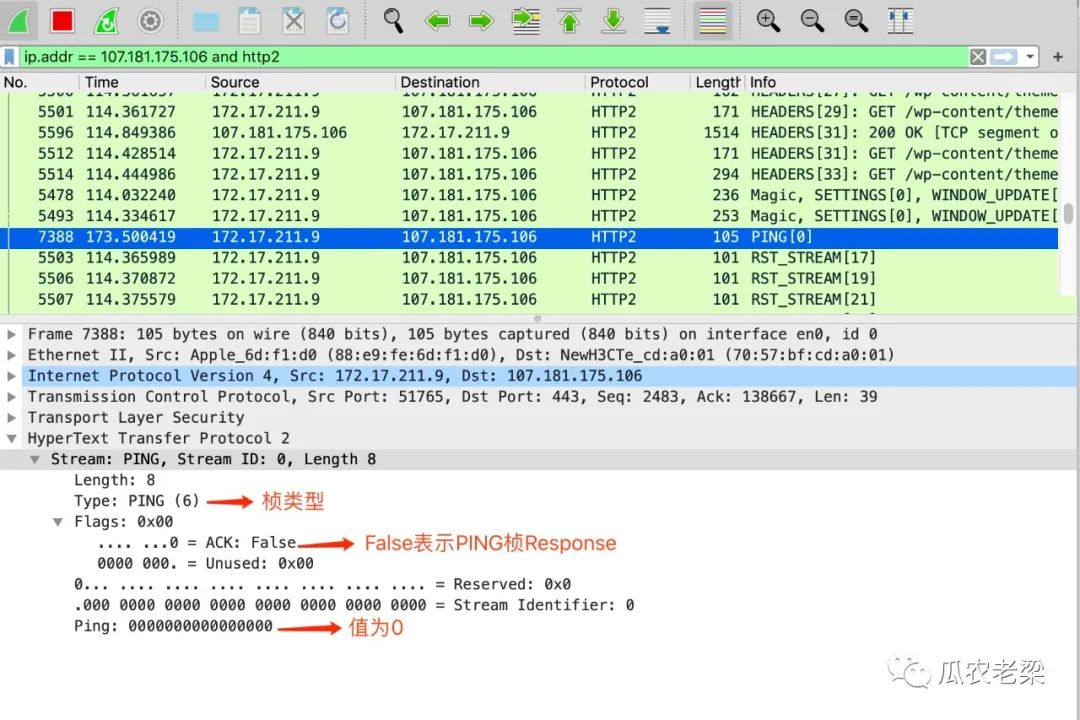
Task: Sort by the Length column header
Action: [x=718, y=82]
